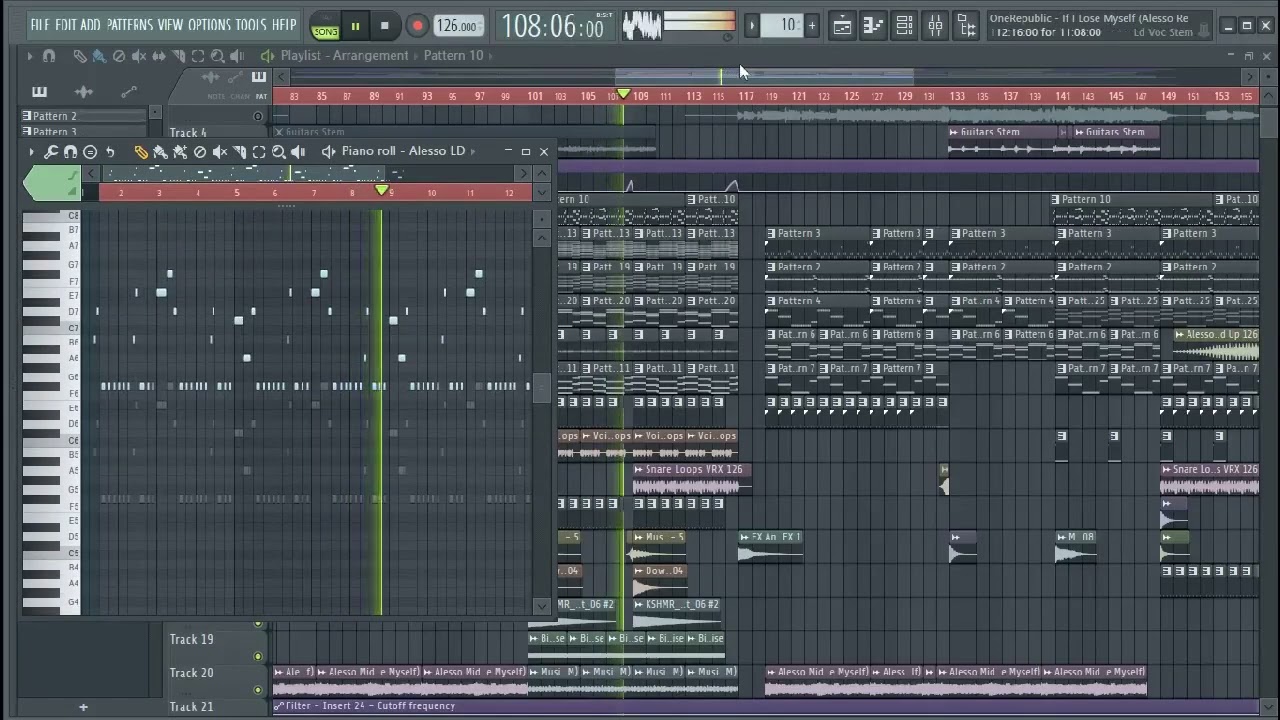Toggle Piano roll snap magnet
This screenshot has height=720, width=1280.
[x=70, y=152]
